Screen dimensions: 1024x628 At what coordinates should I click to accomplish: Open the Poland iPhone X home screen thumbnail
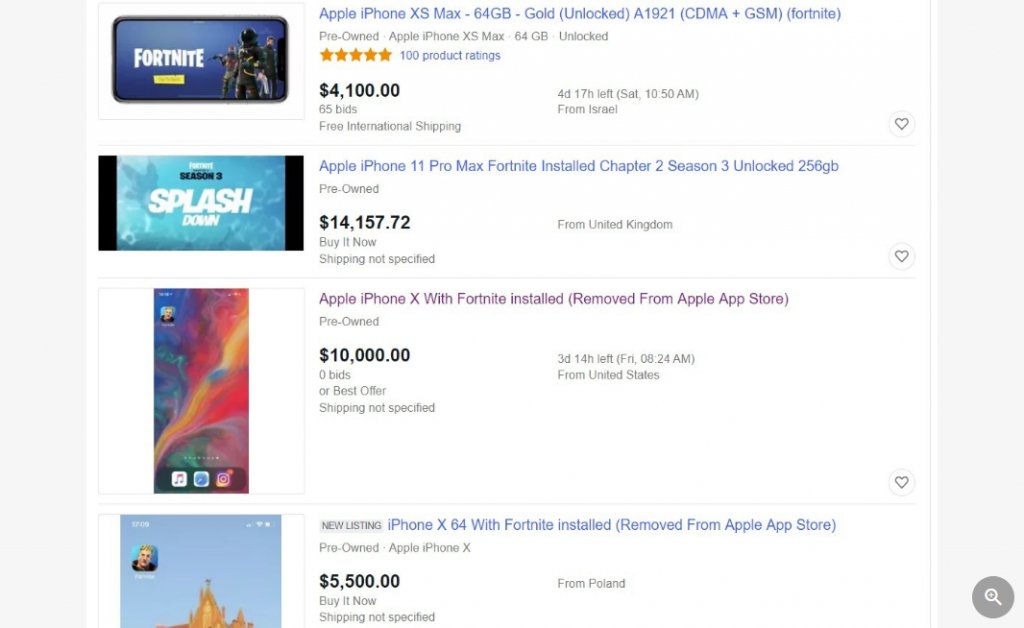point(201,572)
